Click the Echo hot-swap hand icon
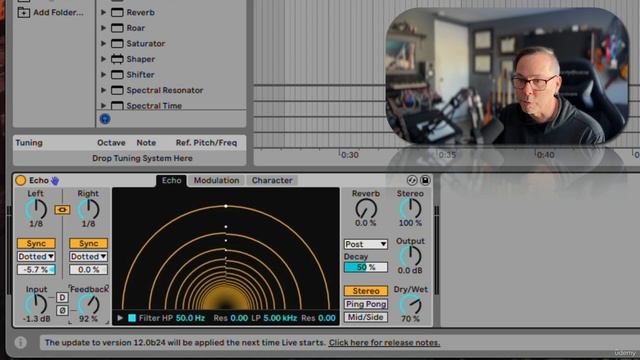This screenshot has height=360, width=640. [55, 180]
